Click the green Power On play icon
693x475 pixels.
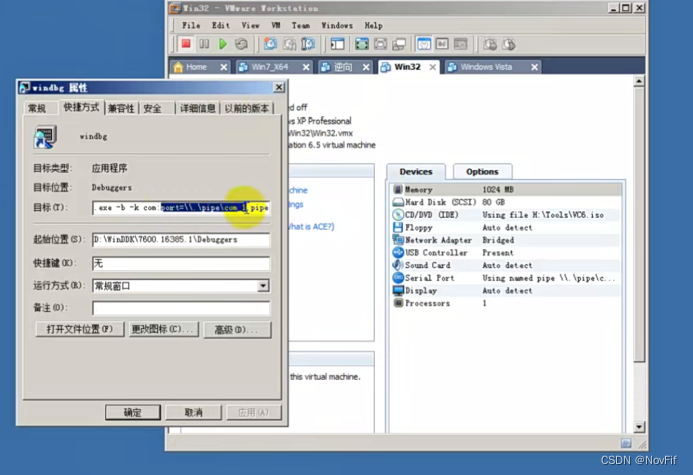coord(223,44)
